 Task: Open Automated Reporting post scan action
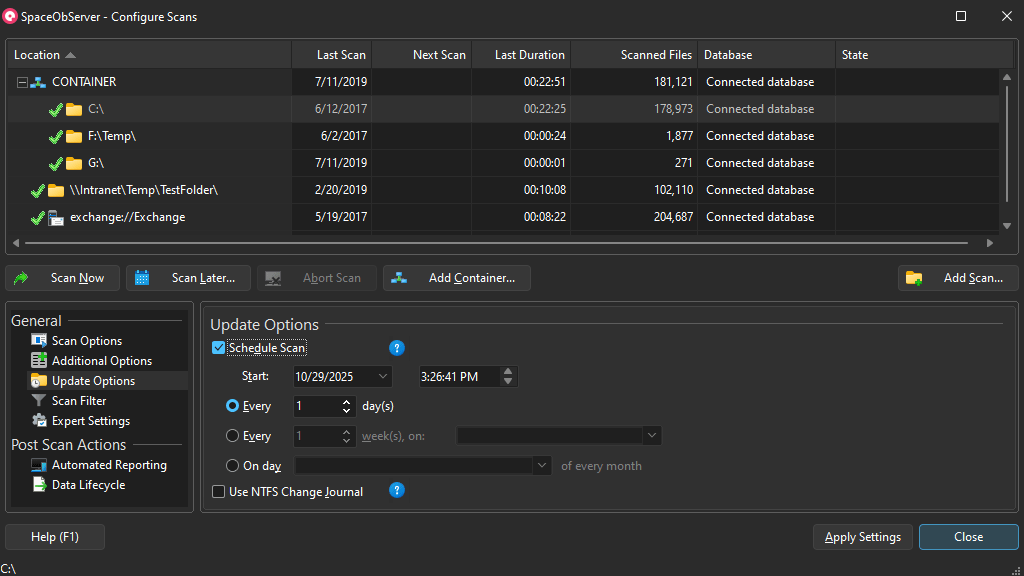108,465
